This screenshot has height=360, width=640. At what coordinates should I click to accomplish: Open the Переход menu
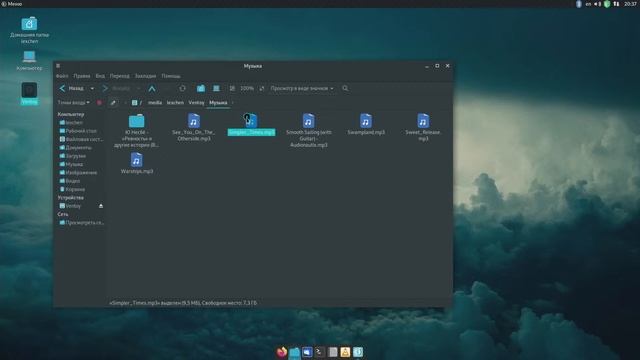(120, 76)
